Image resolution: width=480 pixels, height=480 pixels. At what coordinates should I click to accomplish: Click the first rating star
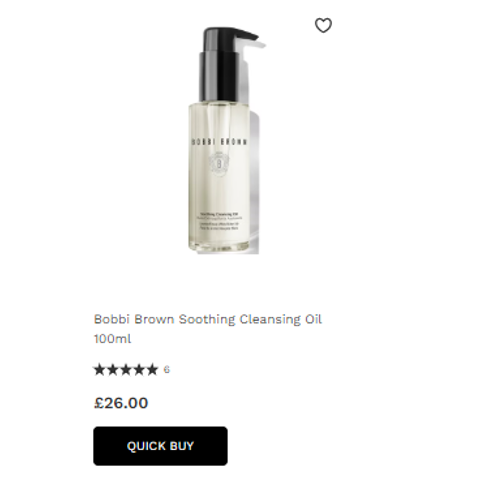pyautogui.click(x=99, y=370)
